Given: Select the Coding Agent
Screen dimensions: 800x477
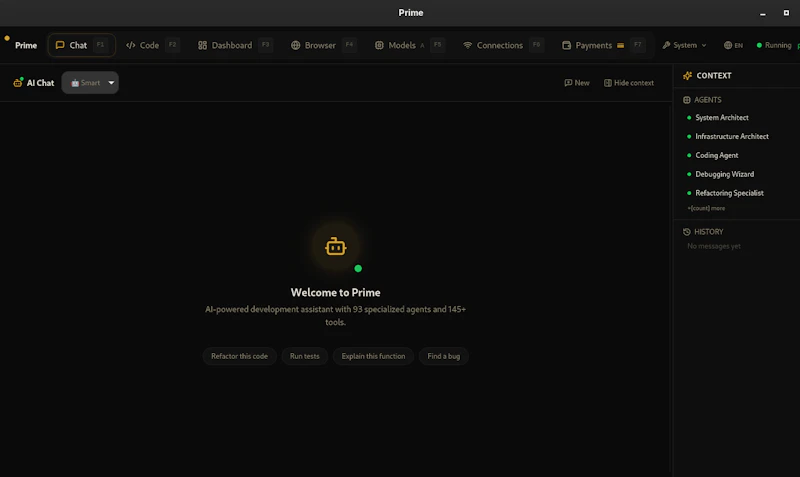Looking at the screenshot, I should (x=716, y=155).
